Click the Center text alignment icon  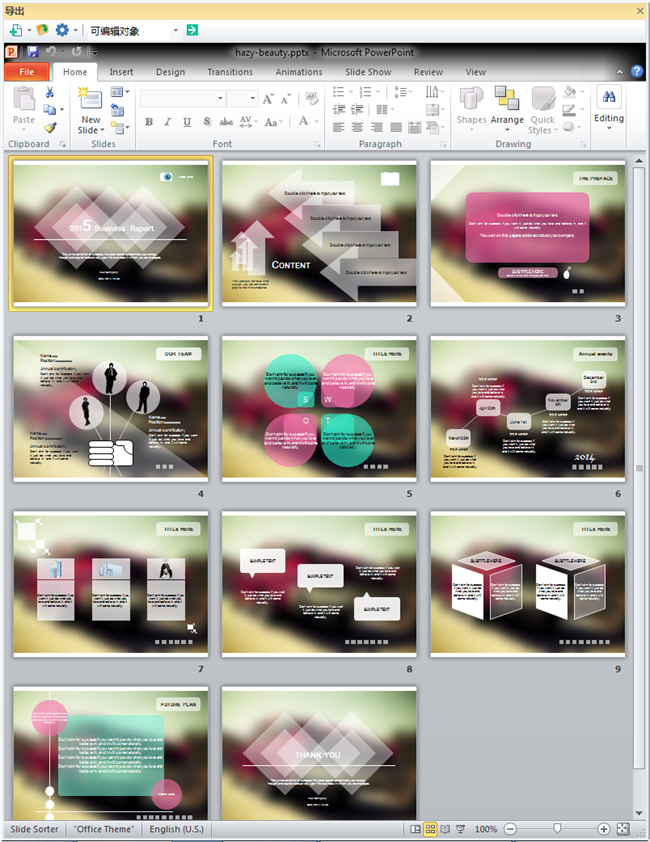[x=357, y=127]
